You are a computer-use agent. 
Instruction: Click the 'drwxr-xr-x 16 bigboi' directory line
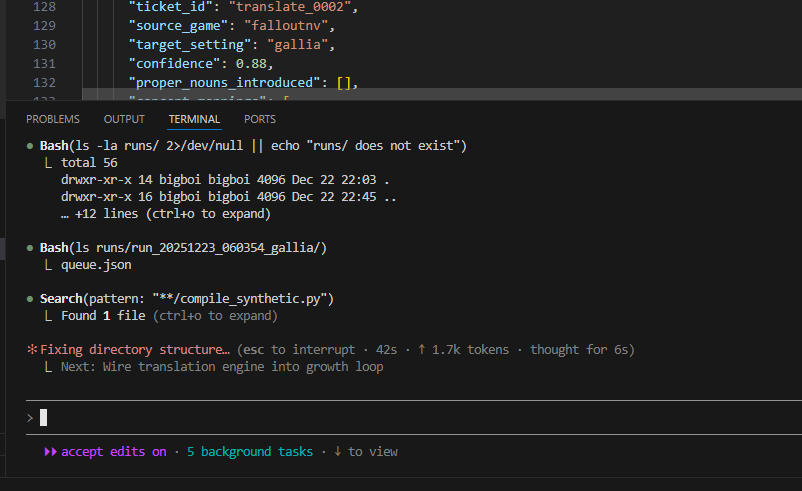click(x=229, y=197)
